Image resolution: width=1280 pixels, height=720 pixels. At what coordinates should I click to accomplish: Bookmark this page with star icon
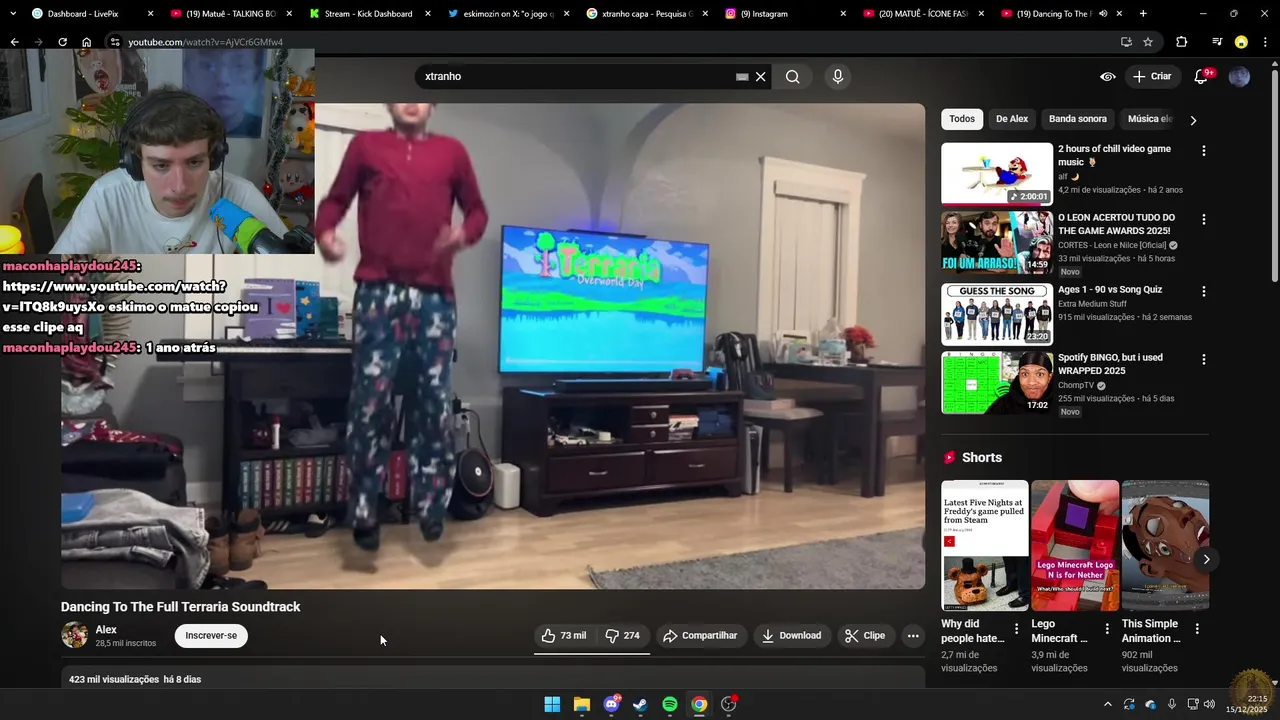1148,42
